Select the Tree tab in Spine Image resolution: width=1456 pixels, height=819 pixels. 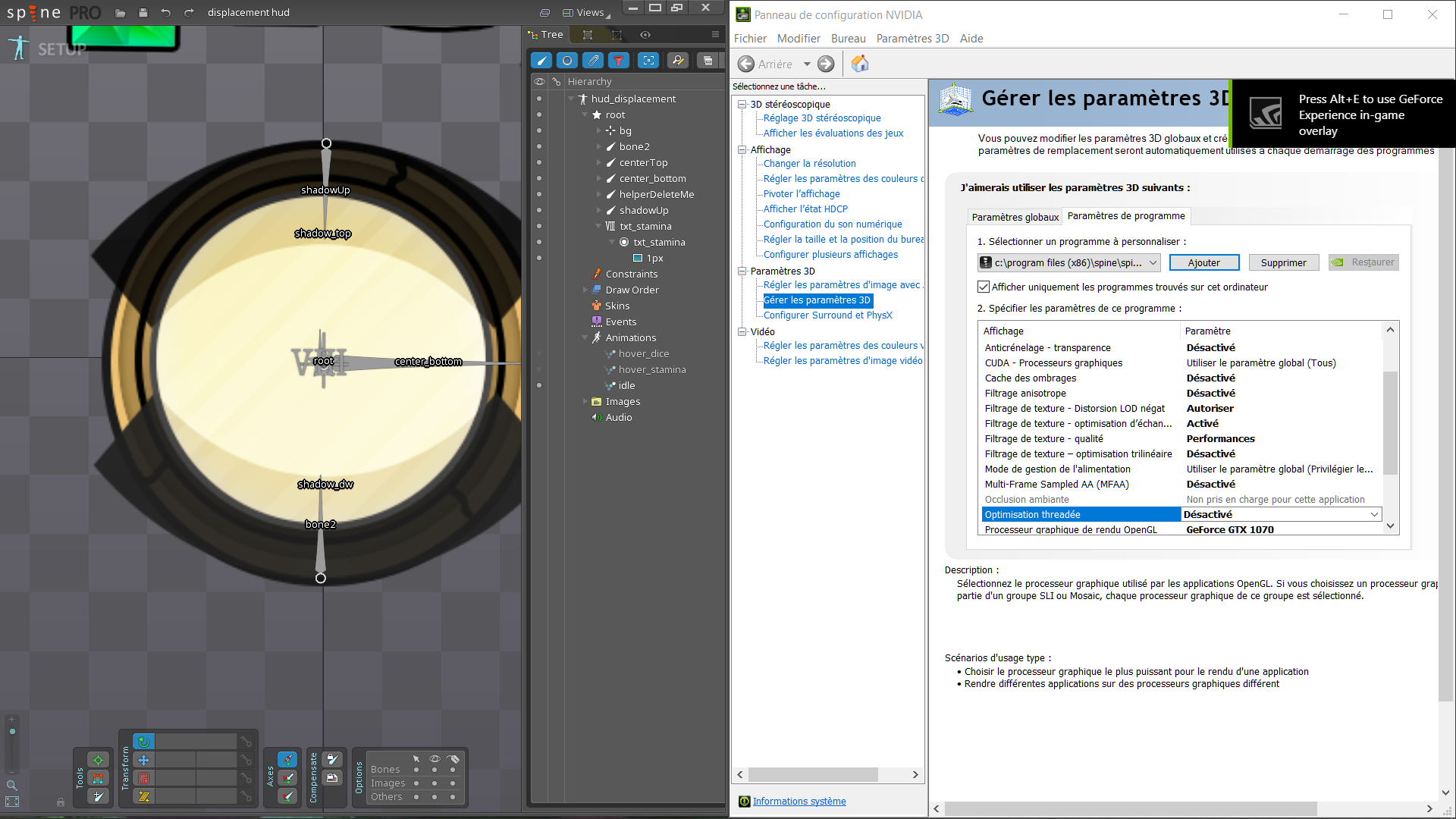(x=545, y=35)
